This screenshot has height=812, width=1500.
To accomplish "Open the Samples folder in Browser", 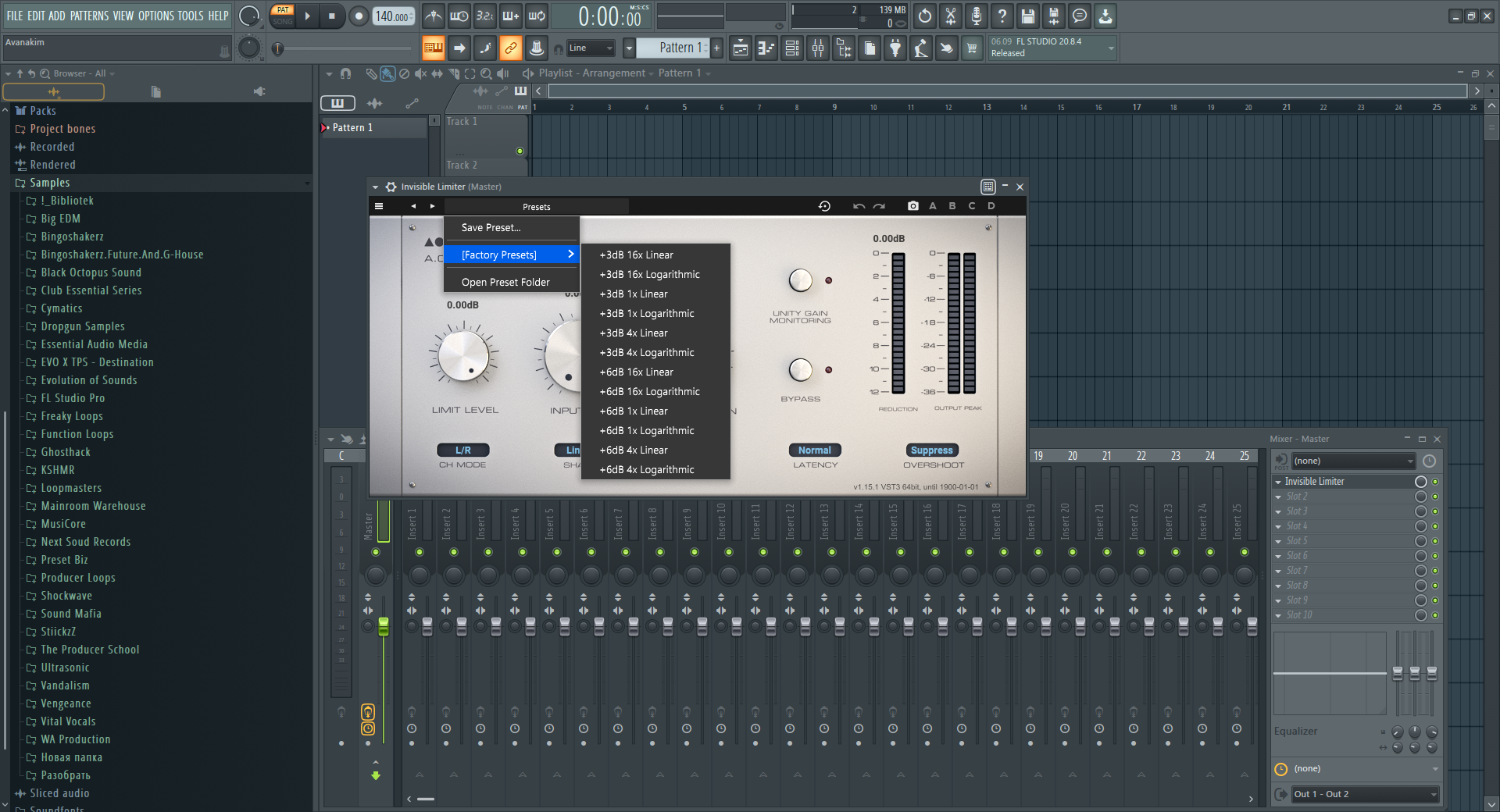I will [x=50, y=183].
